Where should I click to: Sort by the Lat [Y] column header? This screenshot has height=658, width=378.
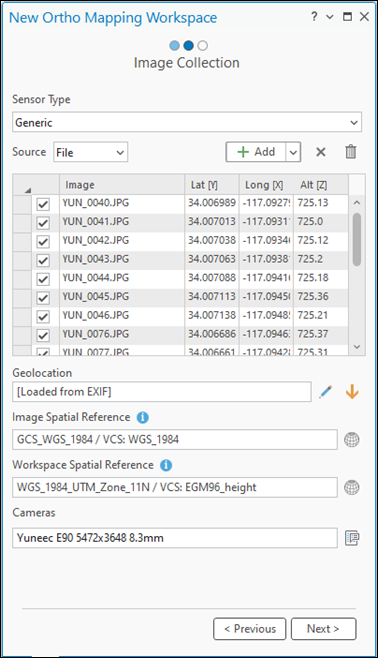point(212,185)
